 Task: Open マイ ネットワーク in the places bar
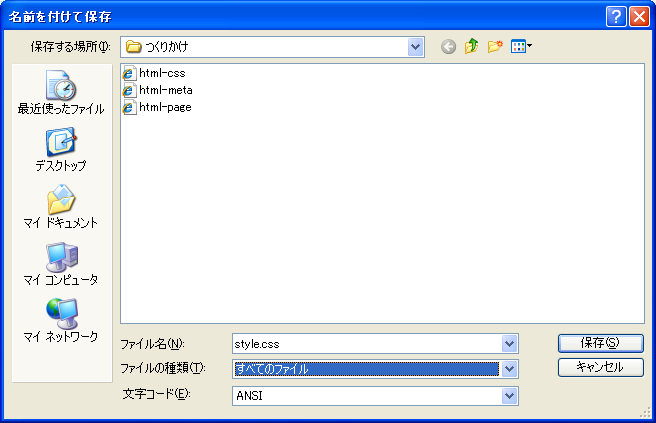pos(61,320)
